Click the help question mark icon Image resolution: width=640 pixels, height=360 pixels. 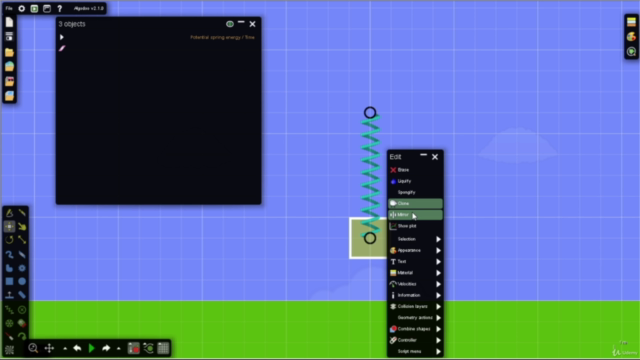coord(60,8)
